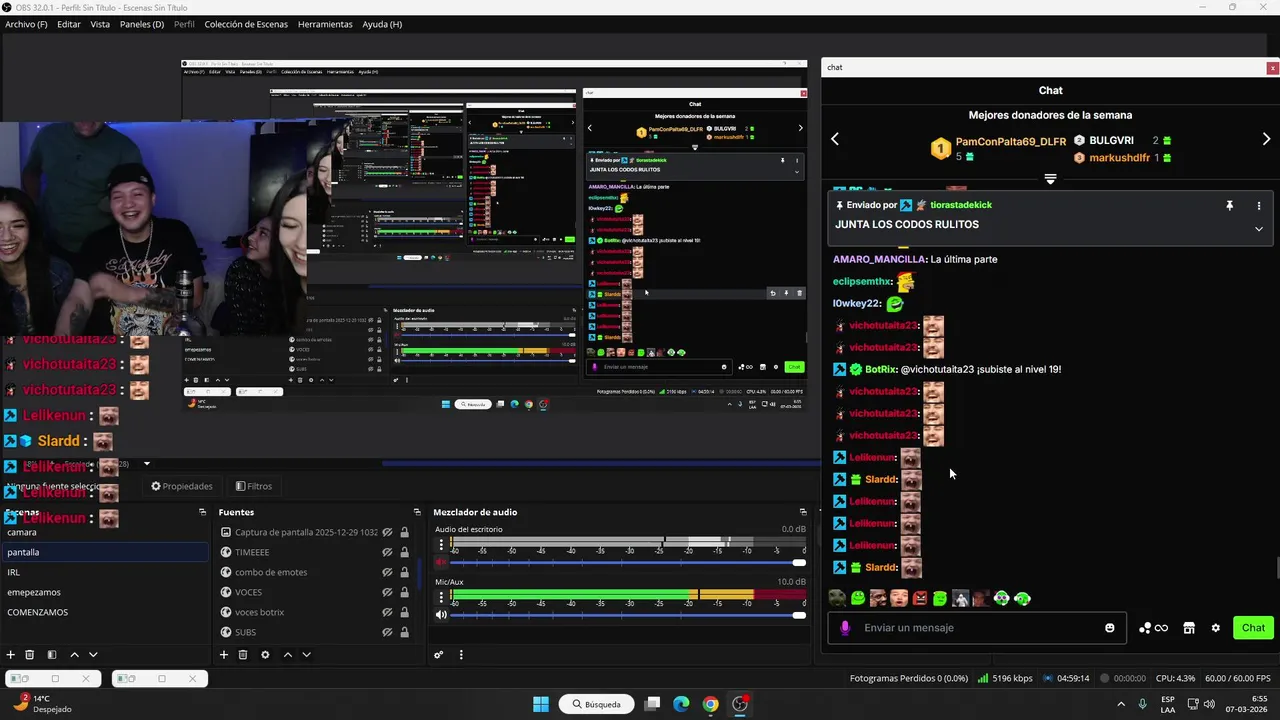Open Google Chrome from the taskbar

[x=710, y=704]
